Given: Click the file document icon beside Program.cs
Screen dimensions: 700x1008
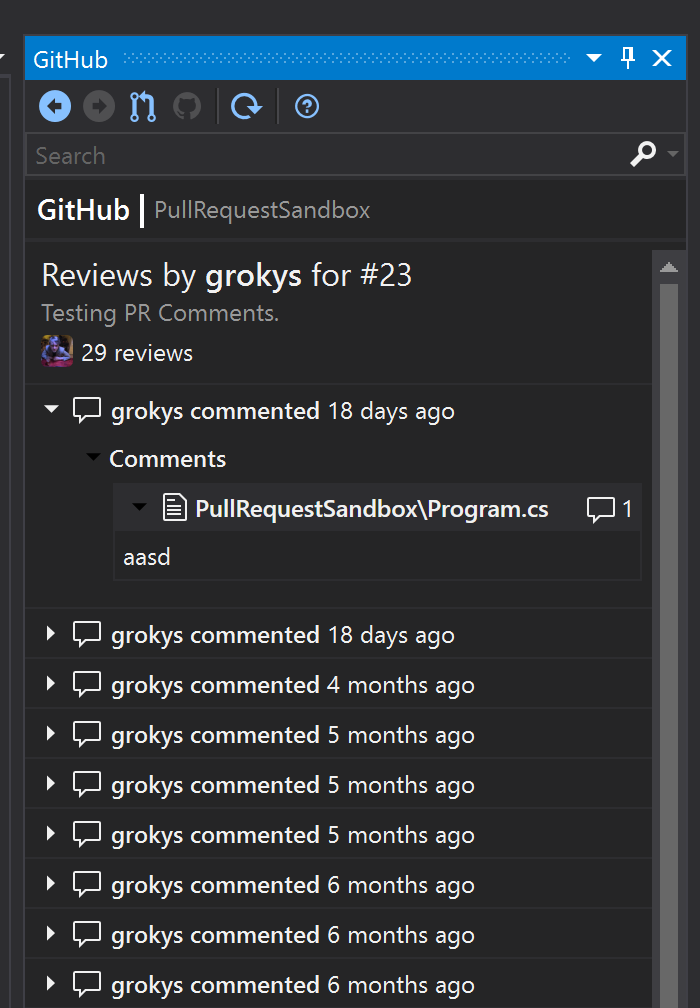Looking at the screenshot, I should [x=174, y=507].
